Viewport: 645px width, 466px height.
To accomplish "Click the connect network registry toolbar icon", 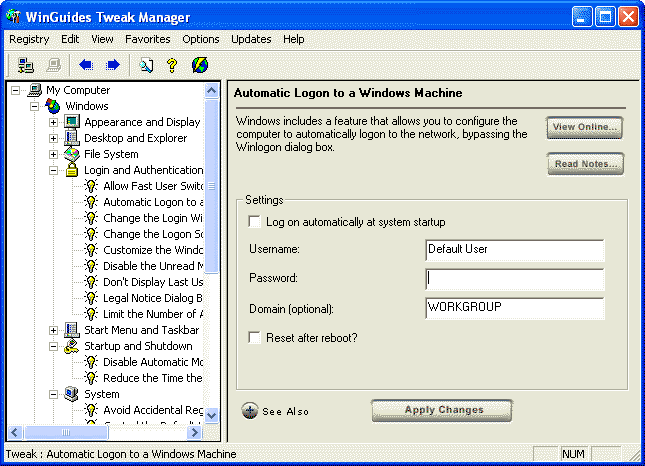I will (26, 65).
